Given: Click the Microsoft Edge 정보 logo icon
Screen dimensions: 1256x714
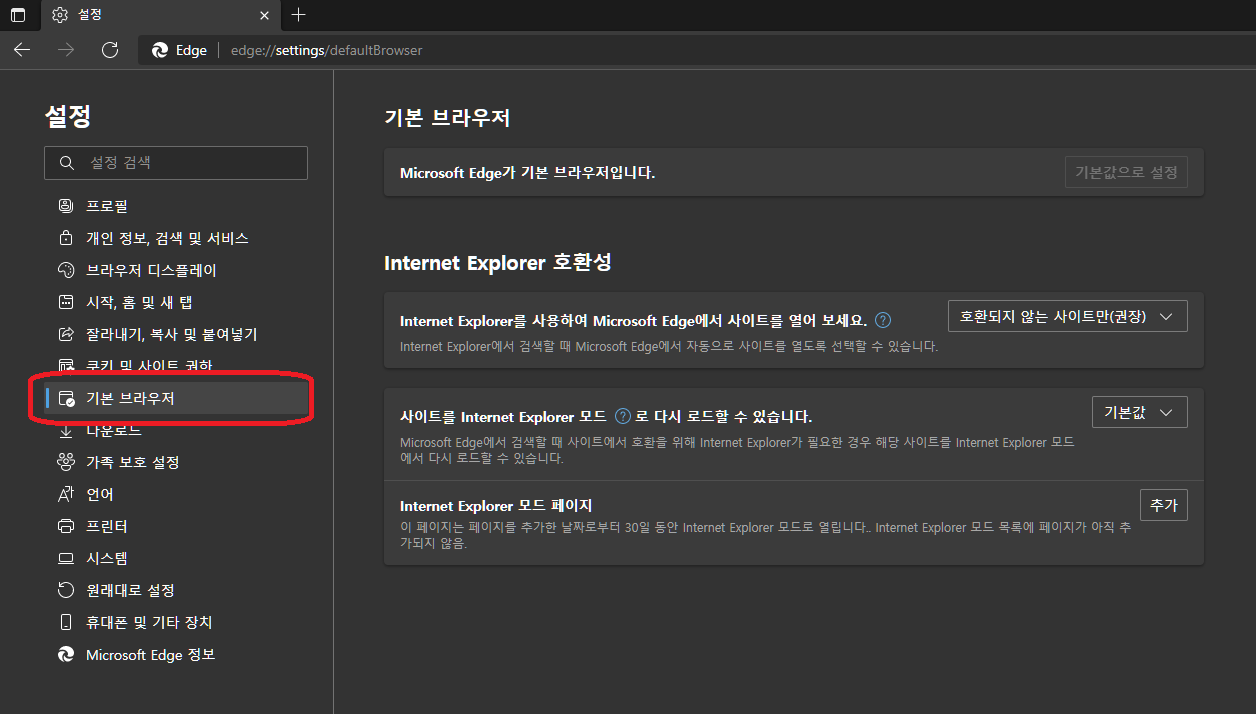Looking at the screenshot, I should (x=66, y=654).
